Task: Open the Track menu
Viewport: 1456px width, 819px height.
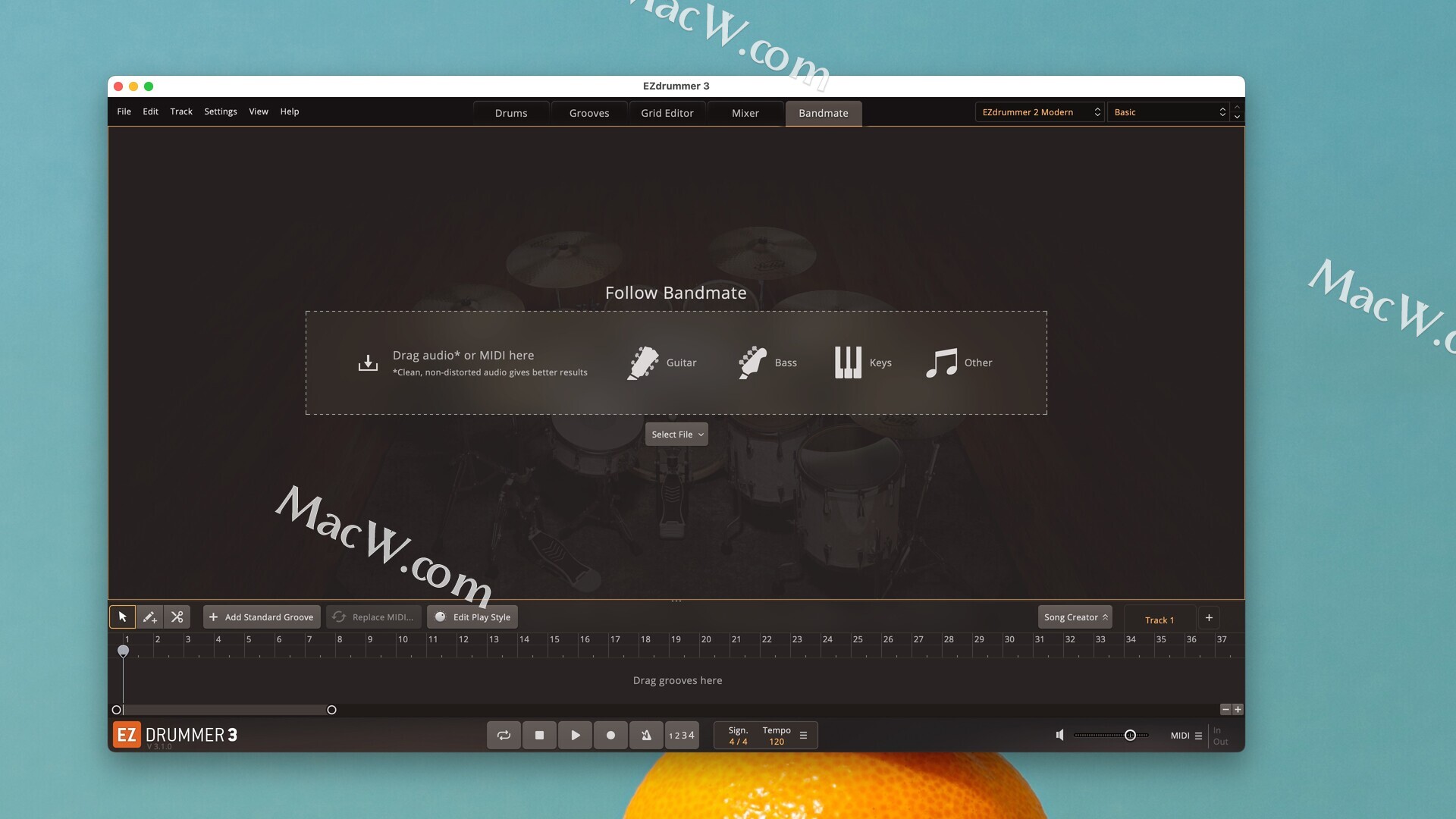Action: 181,111
